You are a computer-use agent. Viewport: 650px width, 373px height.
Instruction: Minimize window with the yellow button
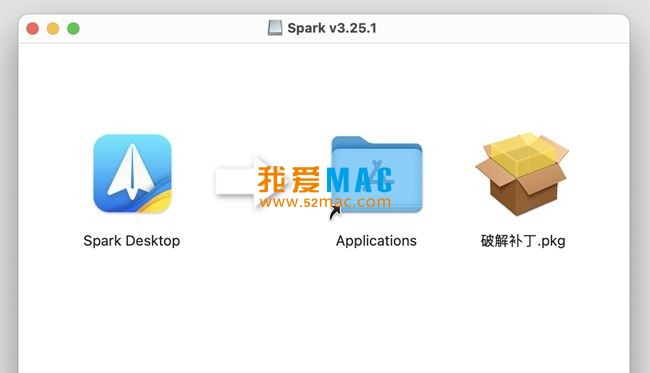pos(53,28)
